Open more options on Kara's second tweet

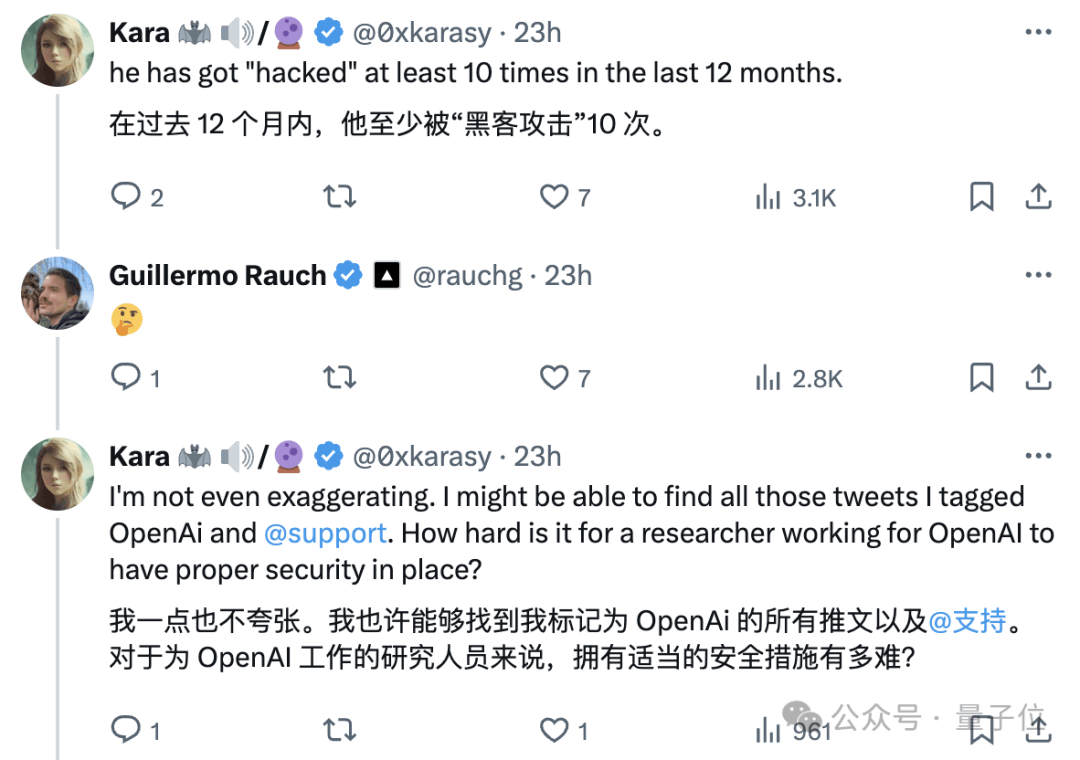coord(1038,456)
